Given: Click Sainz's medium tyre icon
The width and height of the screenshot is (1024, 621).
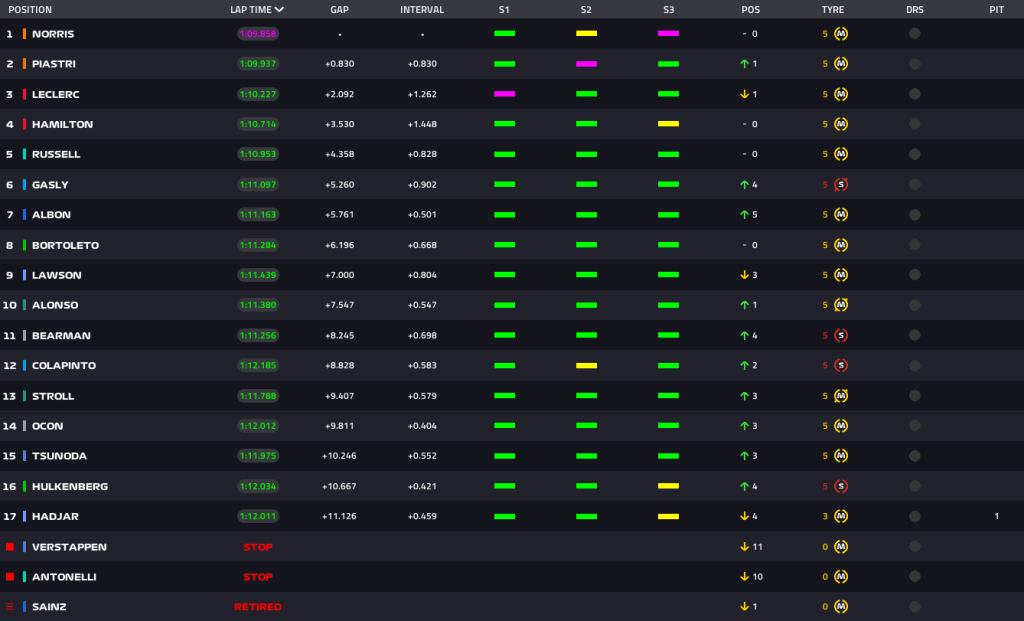Looking at the screenshot, I should (x=841, y=607).
